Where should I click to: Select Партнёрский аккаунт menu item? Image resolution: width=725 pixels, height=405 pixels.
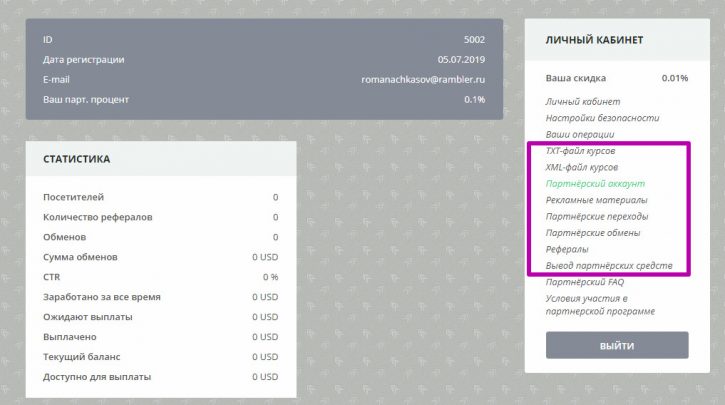pos(595,184)
